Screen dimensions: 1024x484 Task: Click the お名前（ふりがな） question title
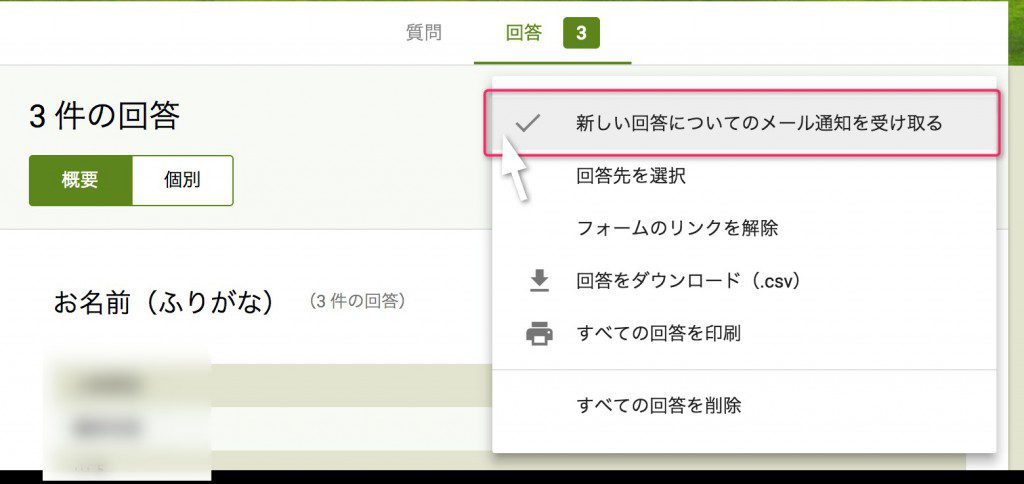point(164,303)
